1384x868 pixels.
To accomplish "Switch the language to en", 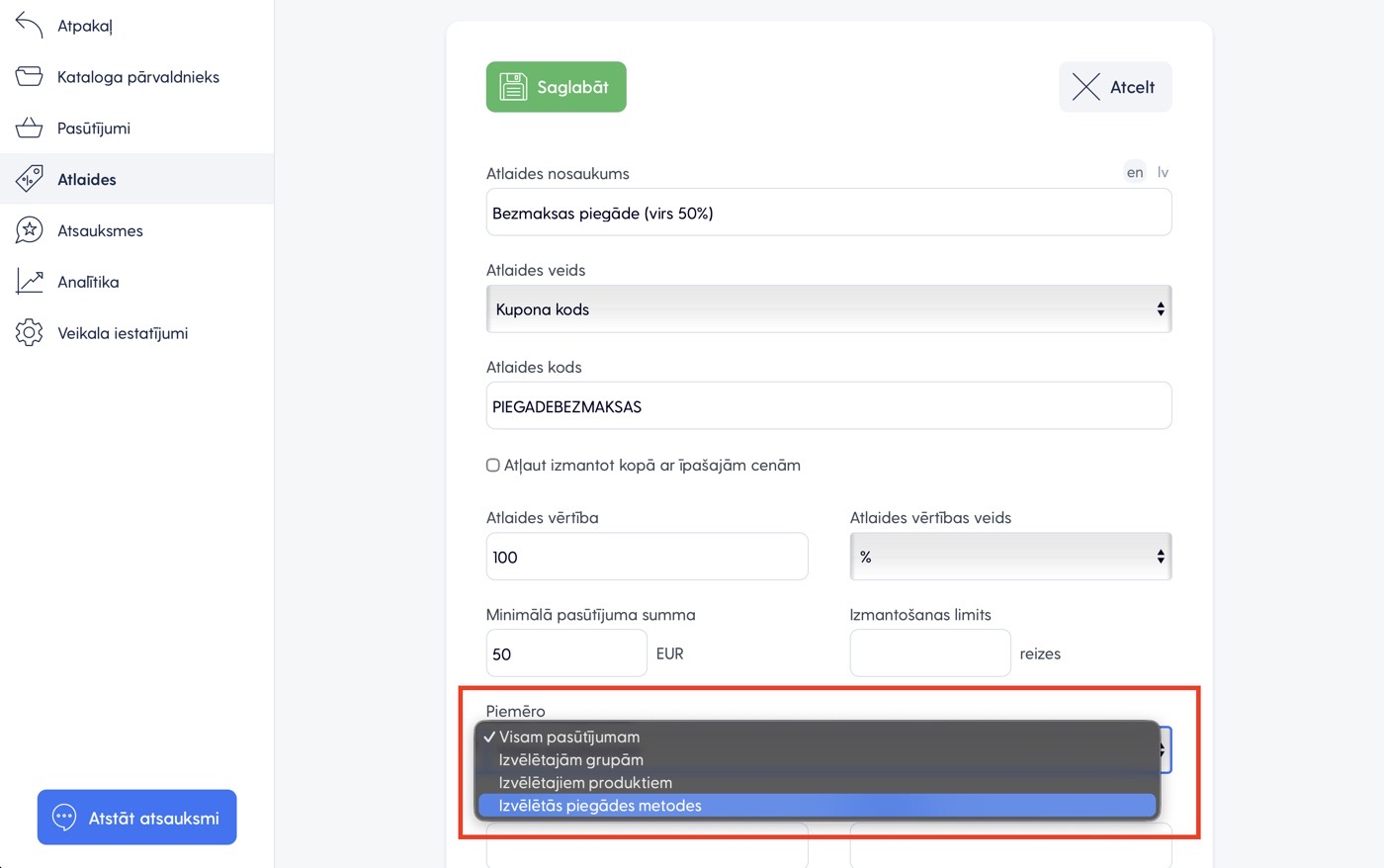I will click(x=1135, y=172).
